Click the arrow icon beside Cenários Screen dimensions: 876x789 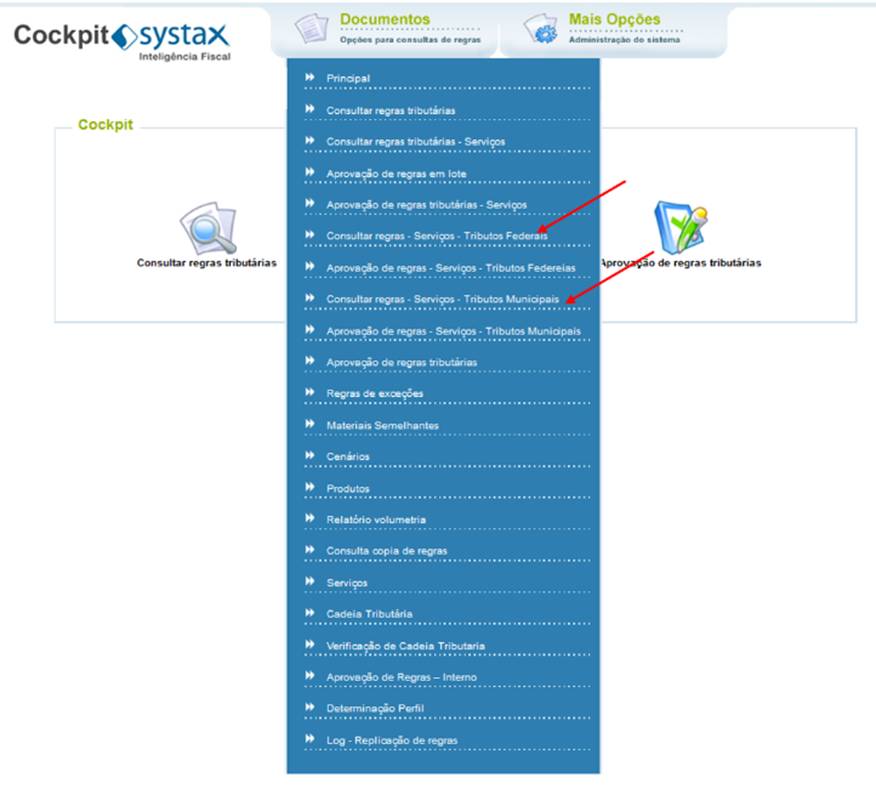tap(310, 455)
